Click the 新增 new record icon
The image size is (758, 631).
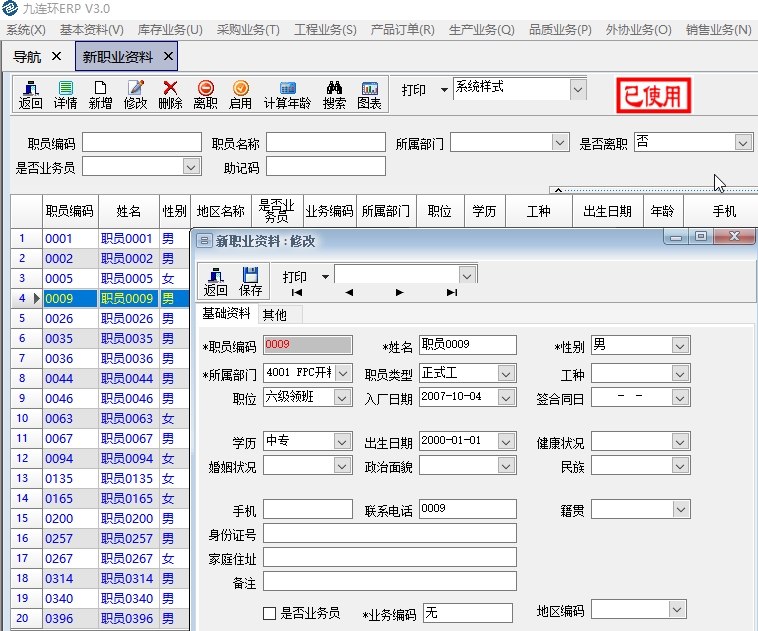point(100,95)
